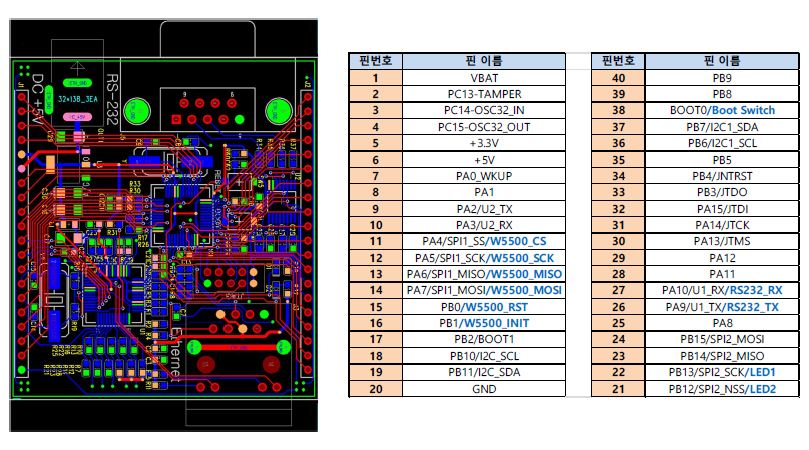Click the PB11/I2C_SDA cell
The width and height of the screenshot is (809, 450).
pos(484,372)
